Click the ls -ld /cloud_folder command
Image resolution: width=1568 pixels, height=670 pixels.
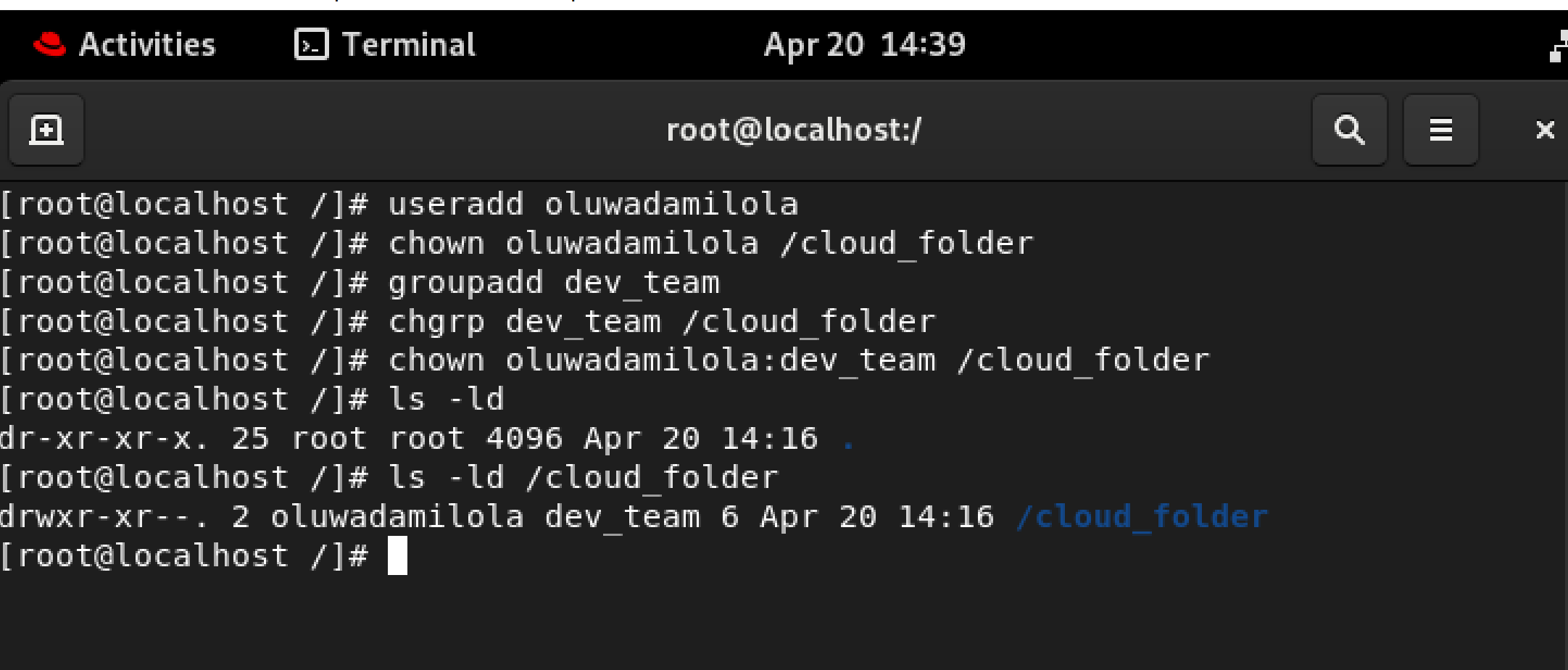[x=584, y=478]
